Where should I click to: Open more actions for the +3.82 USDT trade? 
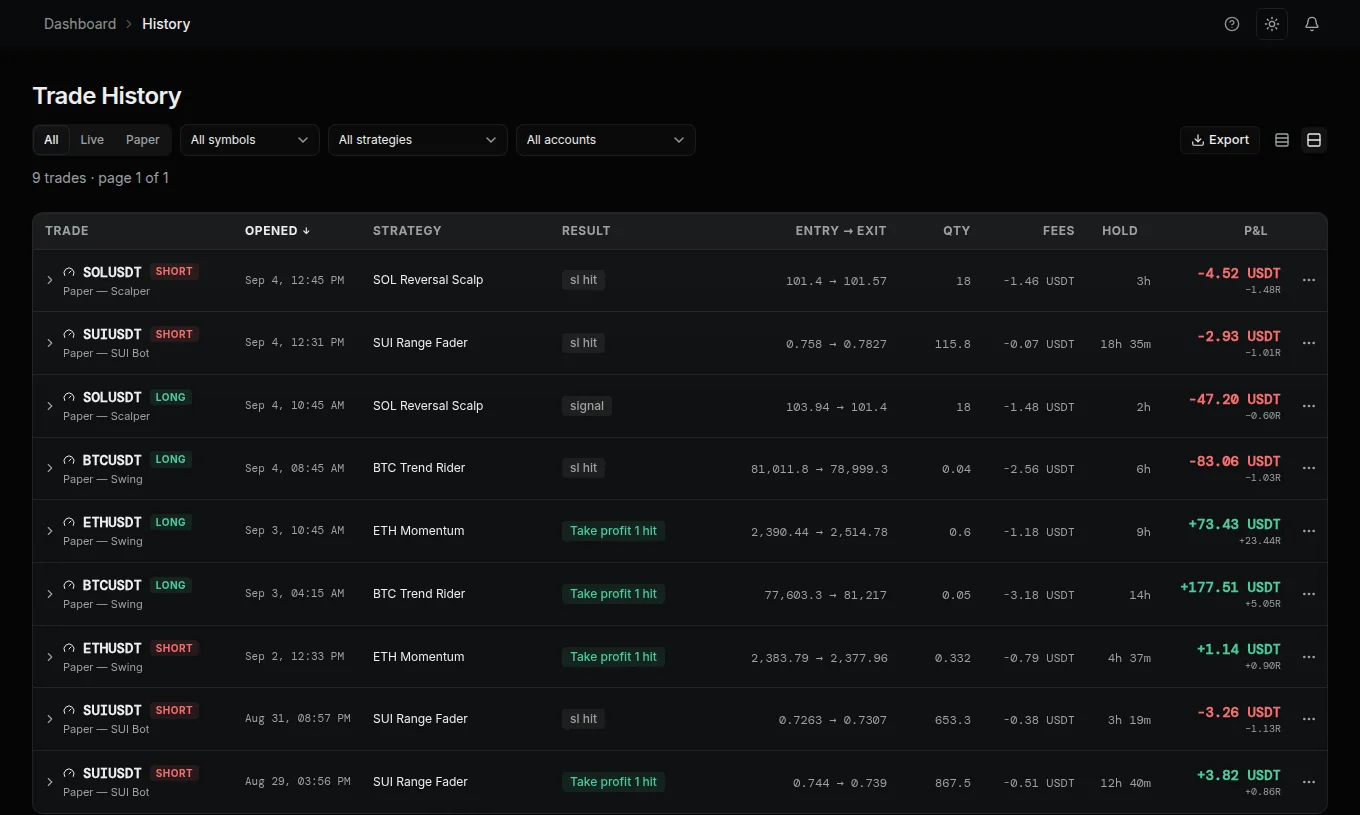click(x=1309, y=782)
